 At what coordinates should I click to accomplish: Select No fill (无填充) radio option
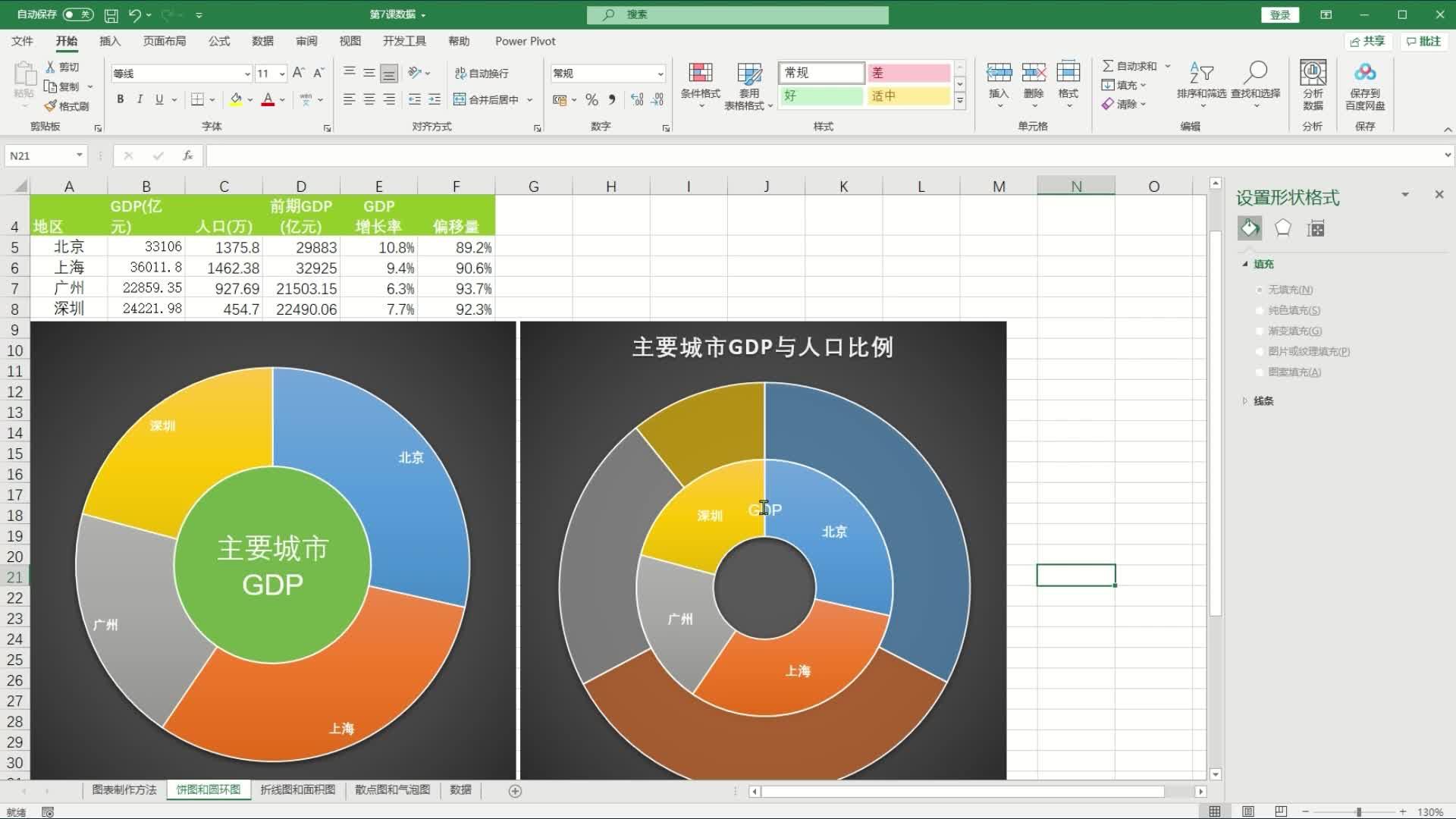coord(1260,290)
